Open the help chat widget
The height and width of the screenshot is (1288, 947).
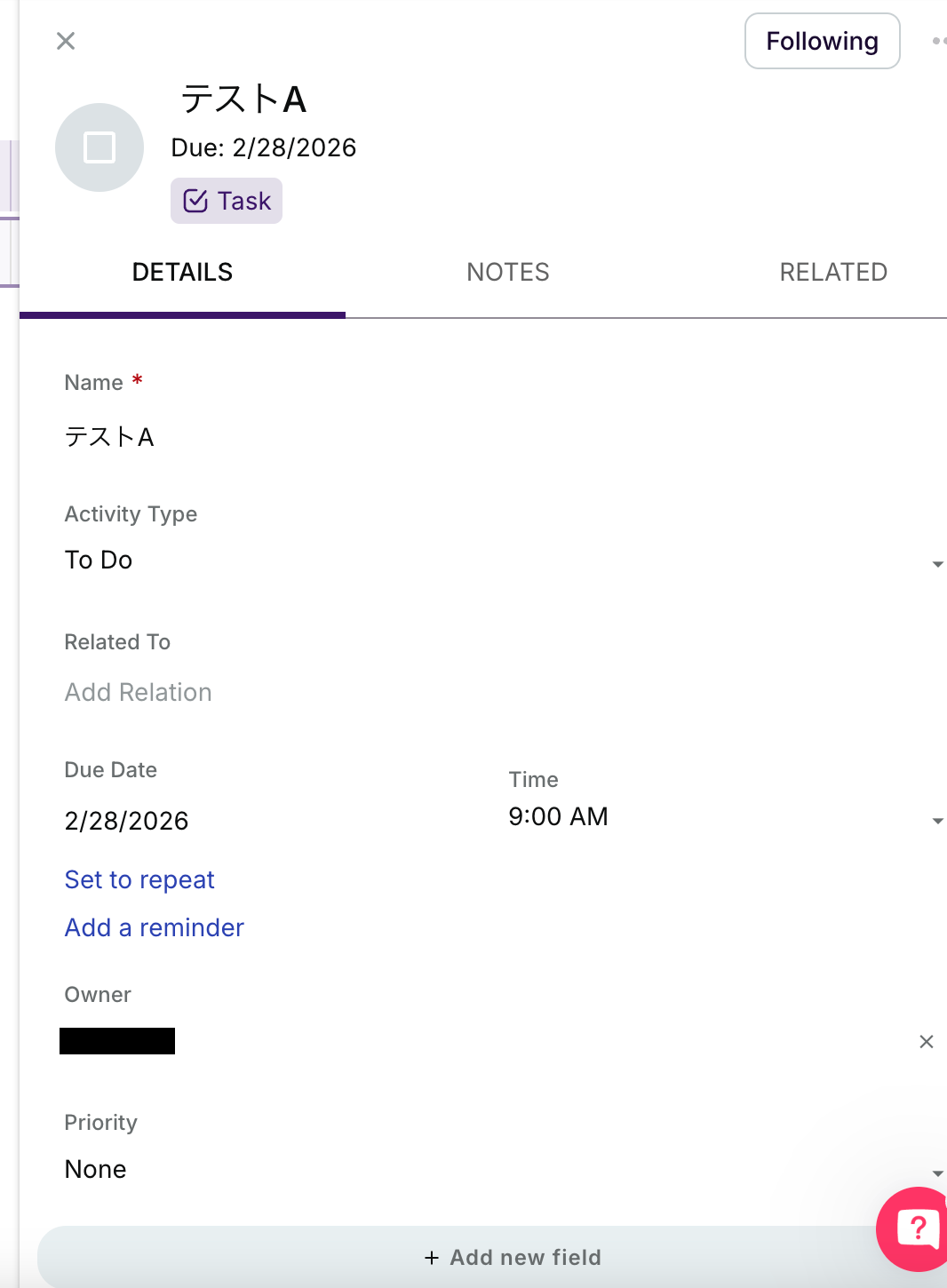(x=915, y=1229)
